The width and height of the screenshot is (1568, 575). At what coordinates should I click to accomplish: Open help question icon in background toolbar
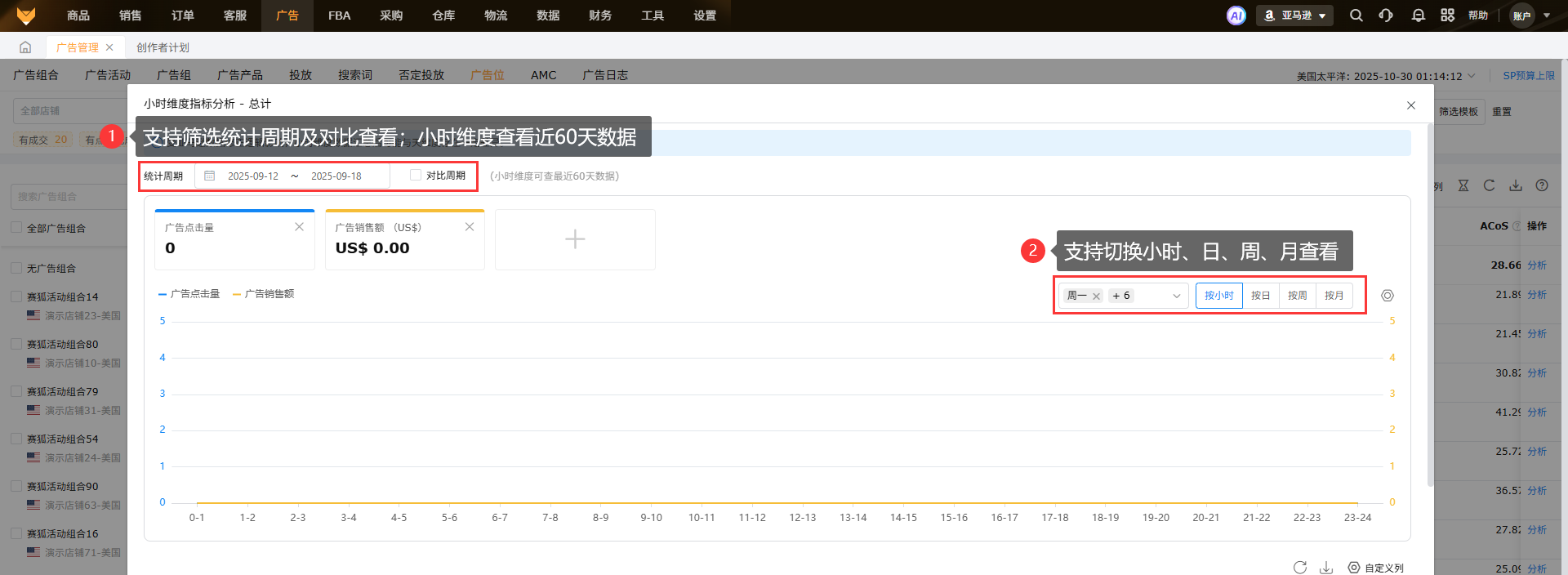click(1542, 185)
